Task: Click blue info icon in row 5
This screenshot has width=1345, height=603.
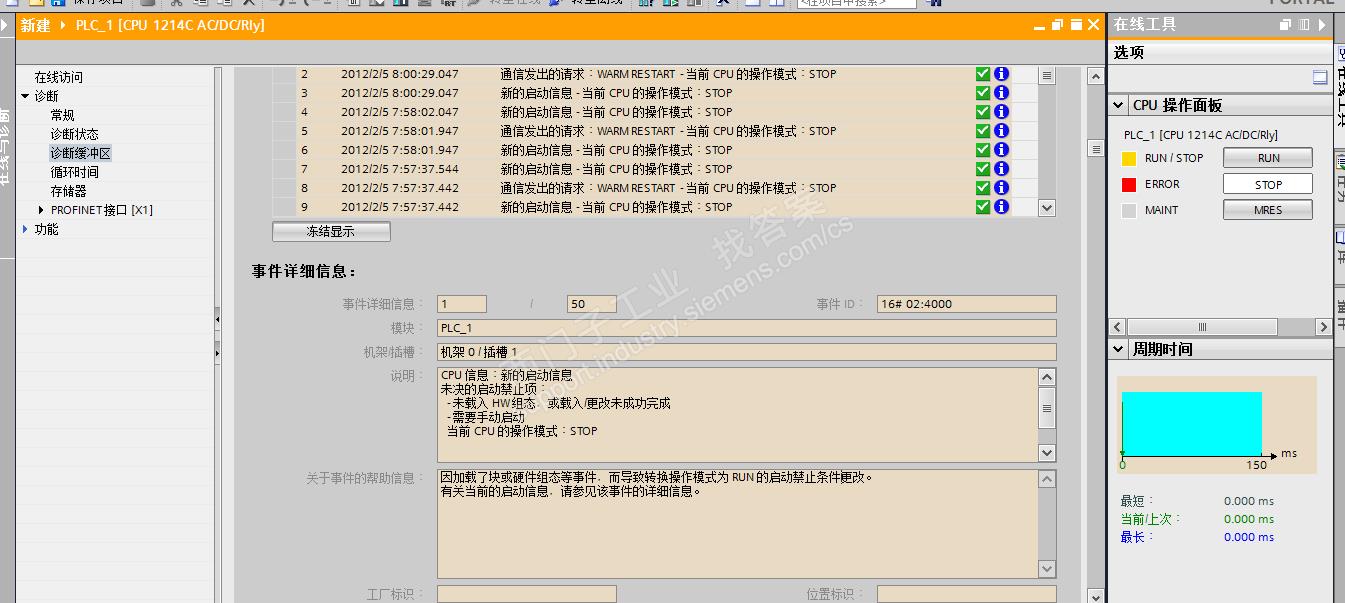Action: 1001,131
